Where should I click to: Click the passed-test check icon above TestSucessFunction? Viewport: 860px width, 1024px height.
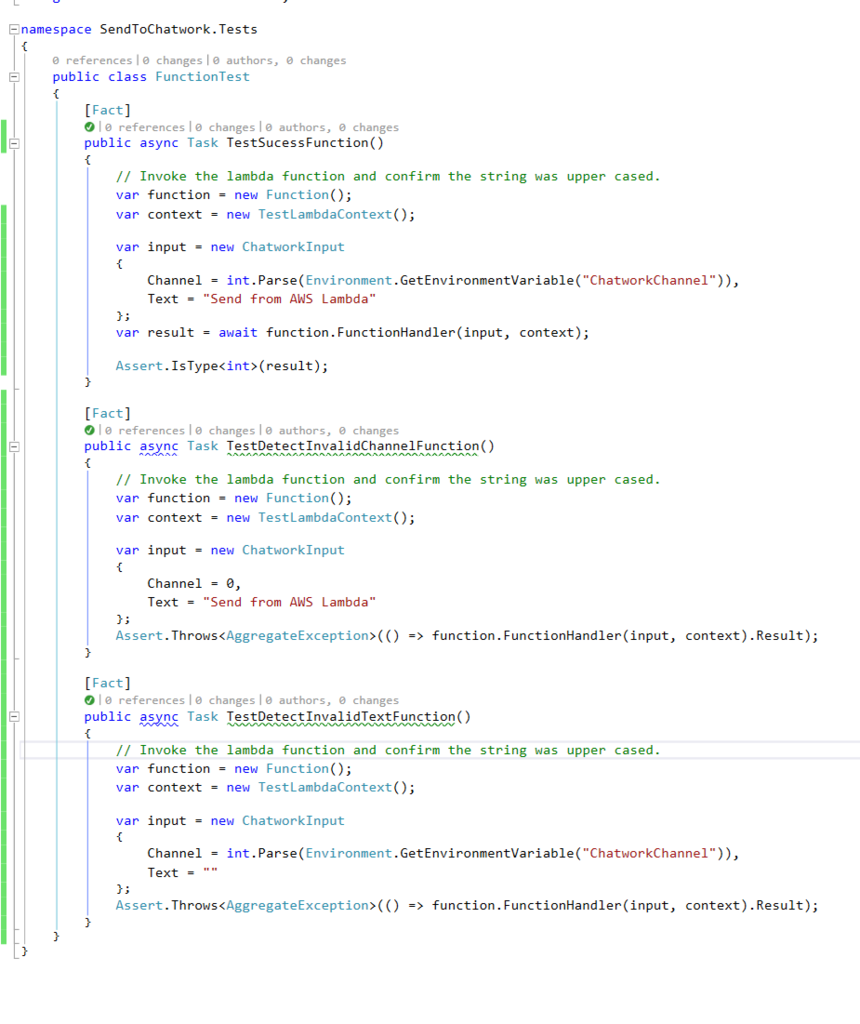(x=90, y=126)
